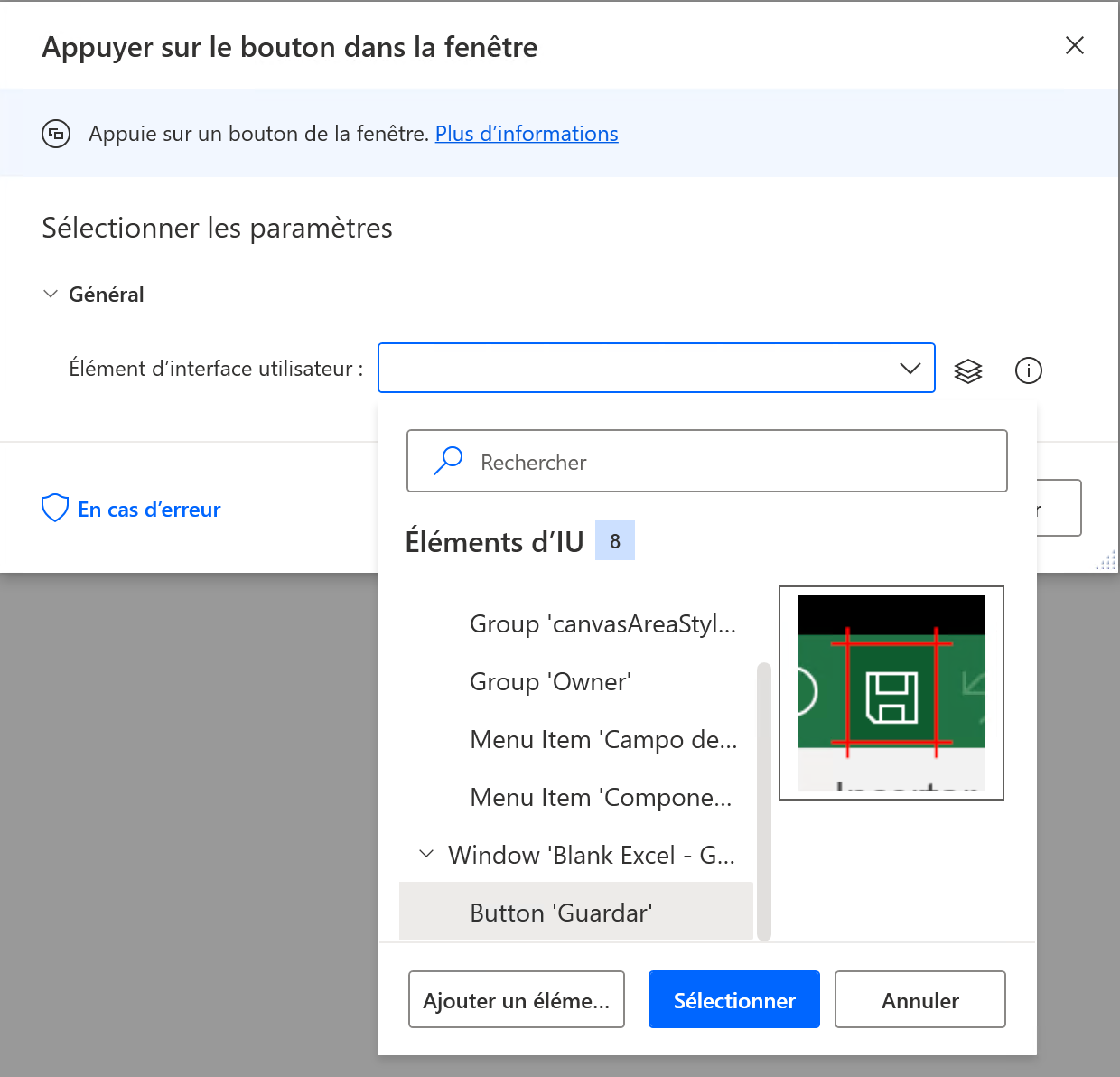This screenshot has height=1077, width=1120.
Task: Select Menu Item 'Compone...'
Action: pyautogui.click(x=601, y=797)
